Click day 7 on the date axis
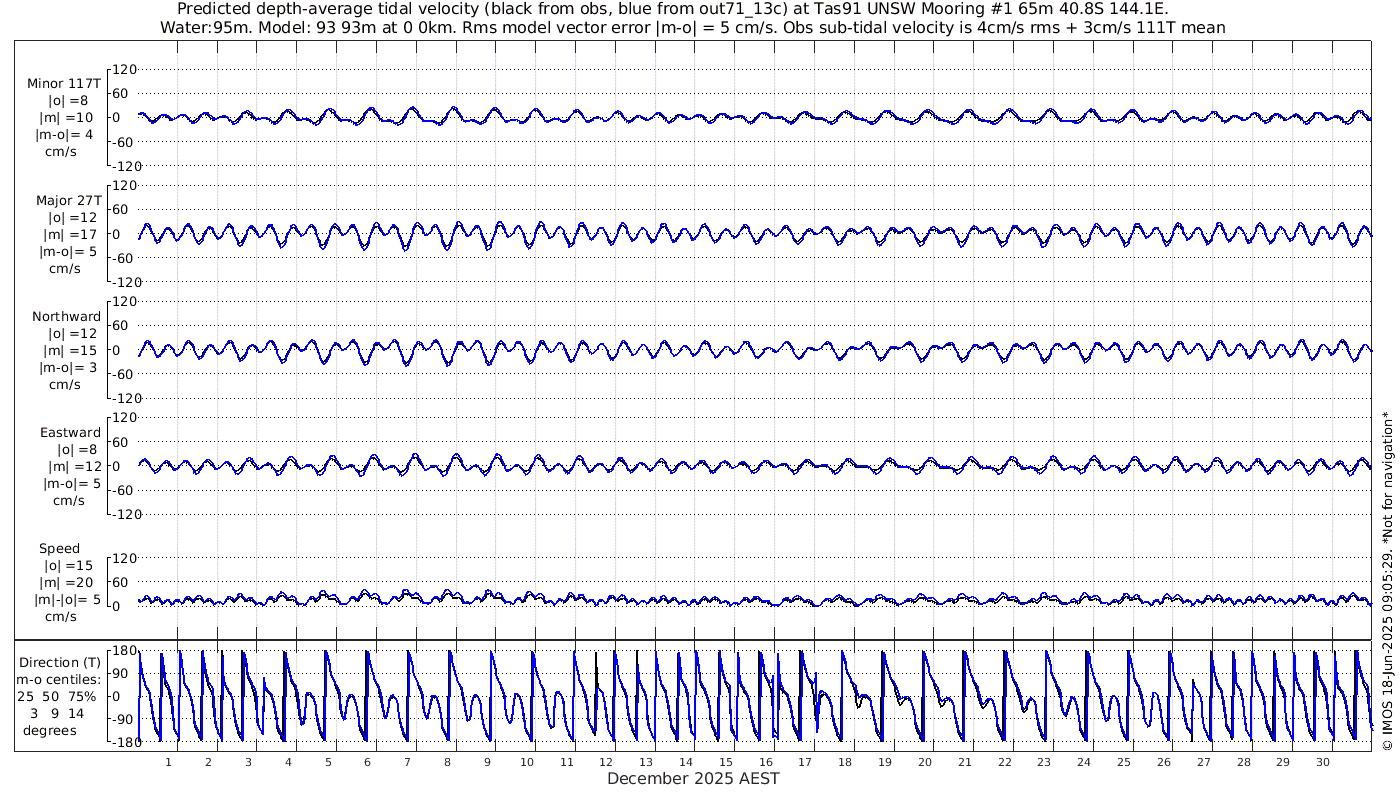1400x800 pixels. (x=407, y=762)
